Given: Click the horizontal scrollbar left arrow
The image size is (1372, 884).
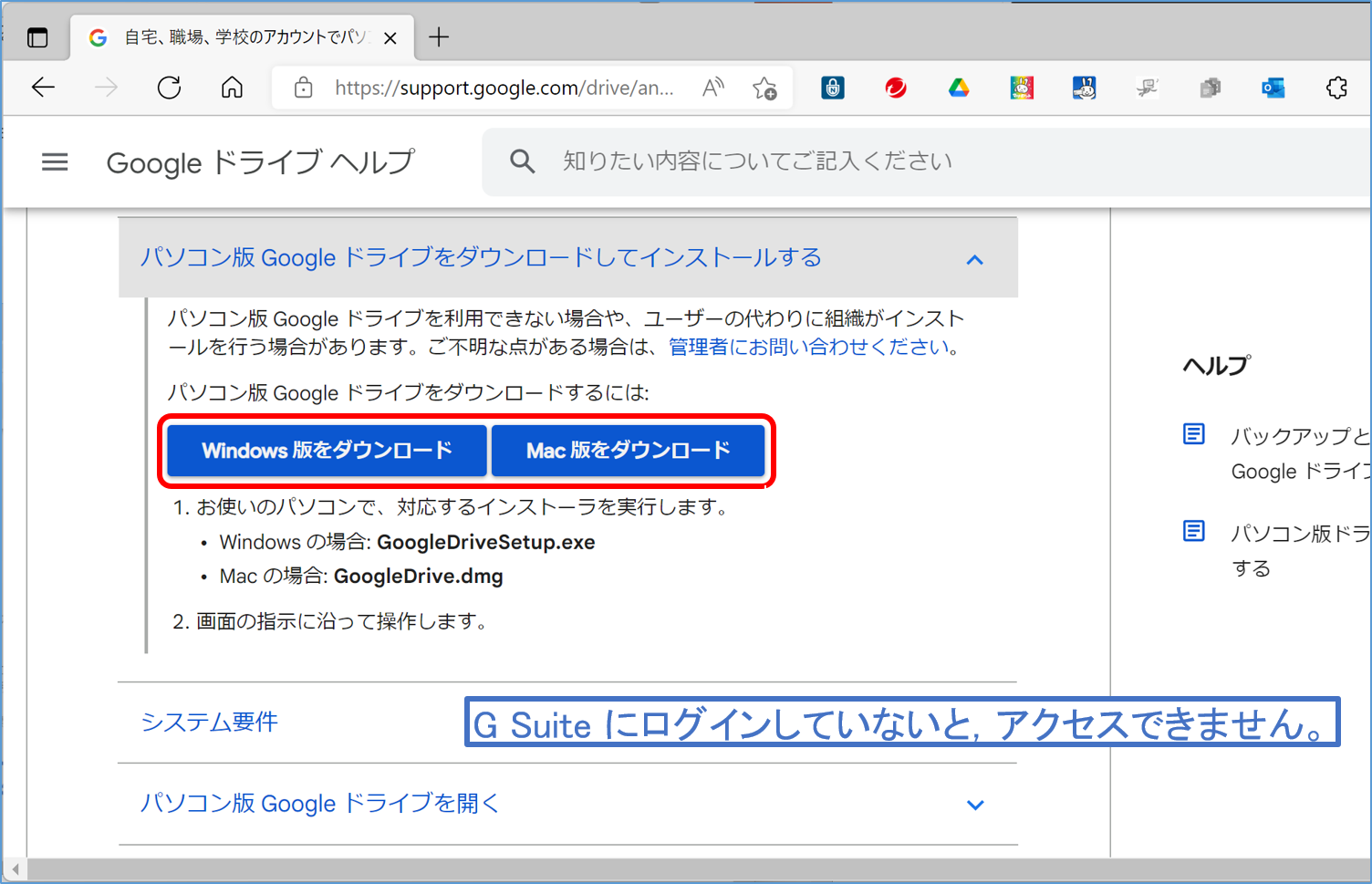Looking at the screenshot, I should 15,869.
